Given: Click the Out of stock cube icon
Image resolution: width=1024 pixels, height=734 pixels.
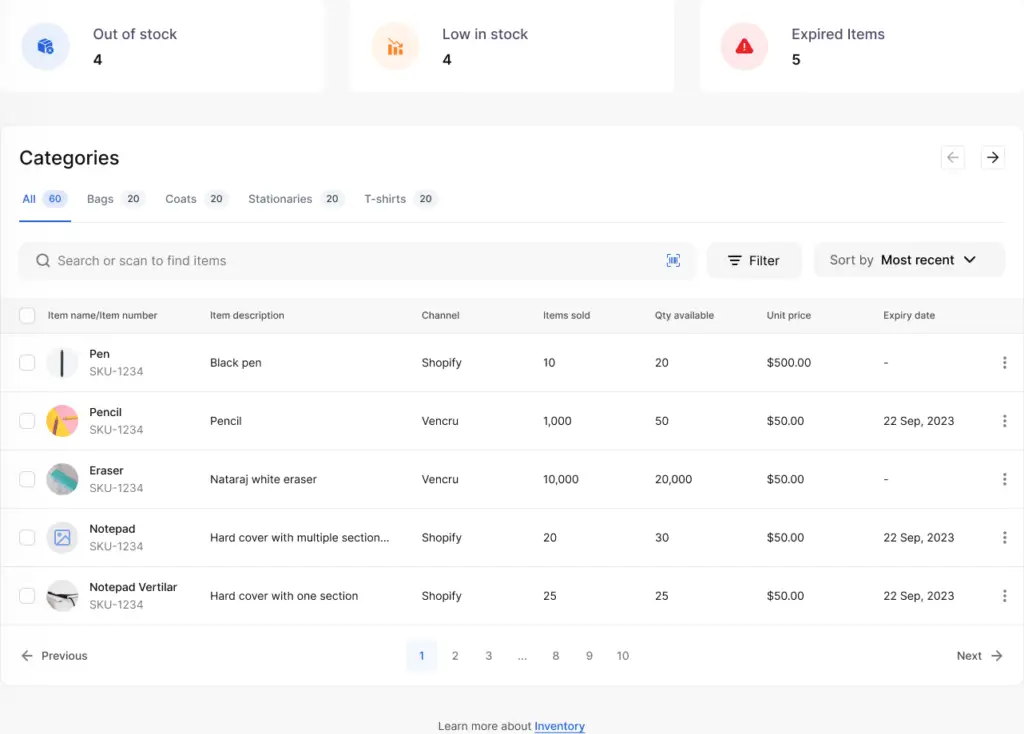Looking at the screenshot, I should tap(45, 47).
